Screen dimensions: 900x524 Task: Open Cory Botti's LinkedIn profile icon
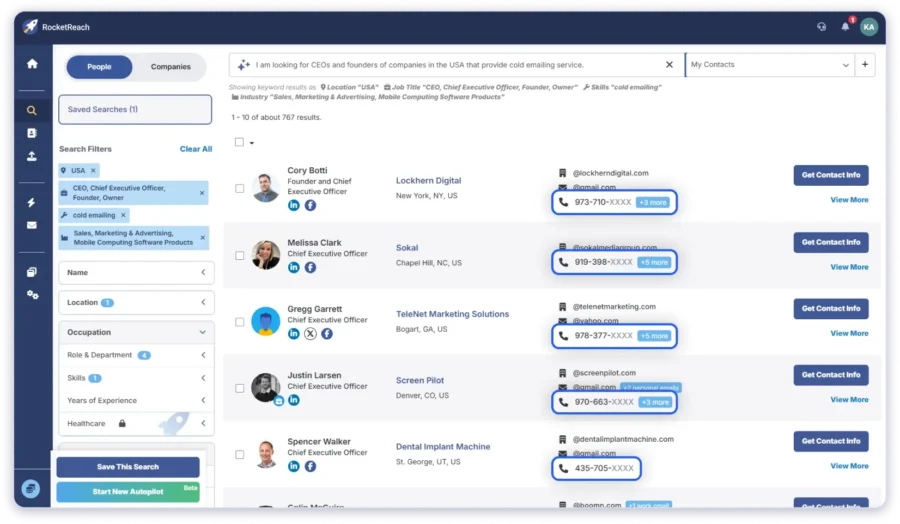point(293,205)
